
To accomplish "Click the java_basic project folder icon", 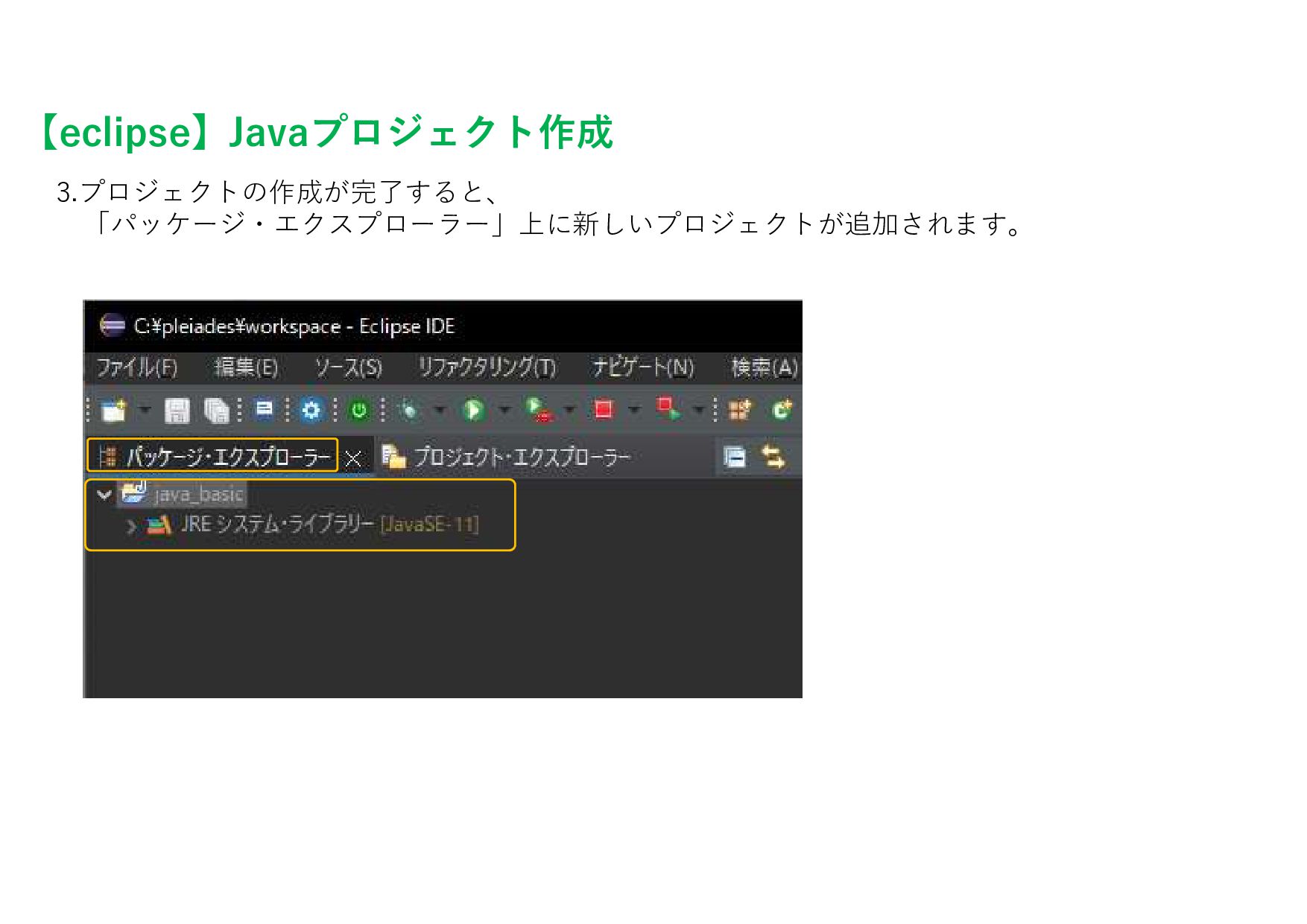I will coord(133,493).
